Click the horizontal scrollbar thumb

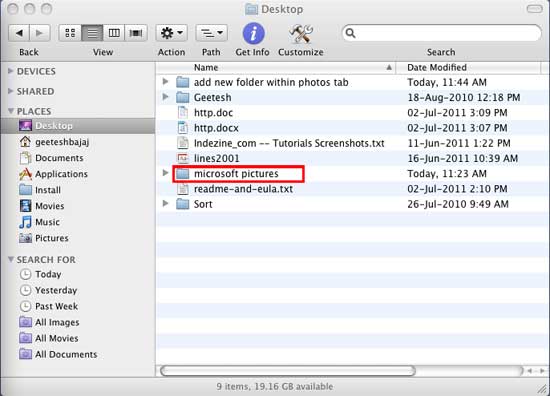point(288,371)
